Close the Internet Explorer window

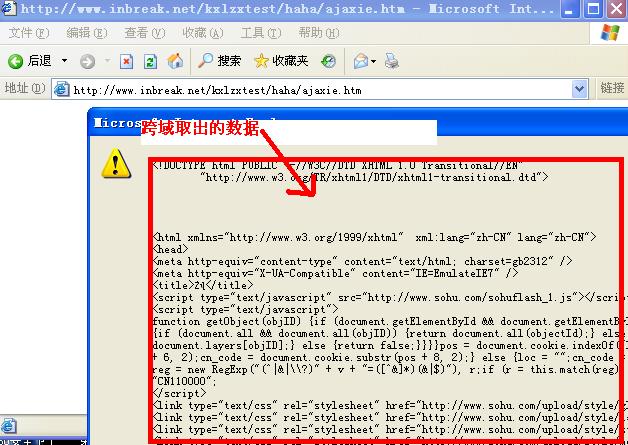point(617,9)
